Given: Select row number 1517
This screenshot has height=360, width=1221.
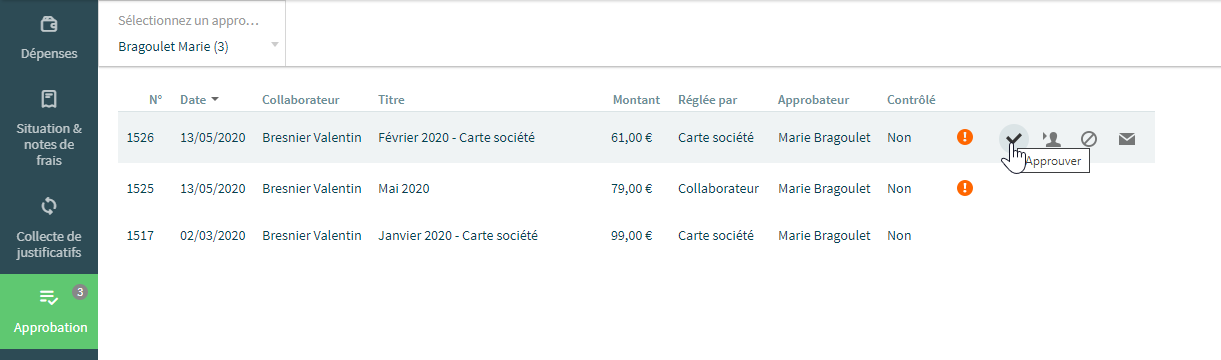Looking at the screenshot, I should click(x=636, y=236).
